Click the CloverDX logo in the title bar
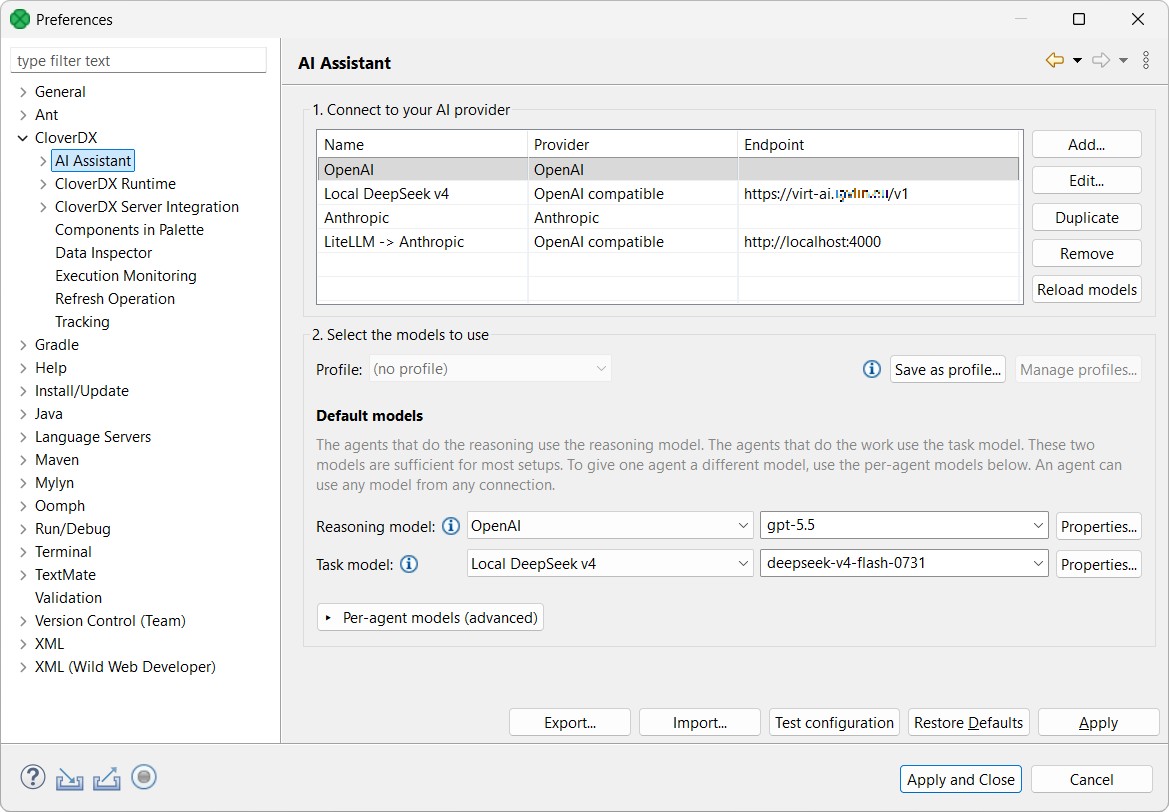1169x812 pixels. pyautogui.click(x=20, y=19)
